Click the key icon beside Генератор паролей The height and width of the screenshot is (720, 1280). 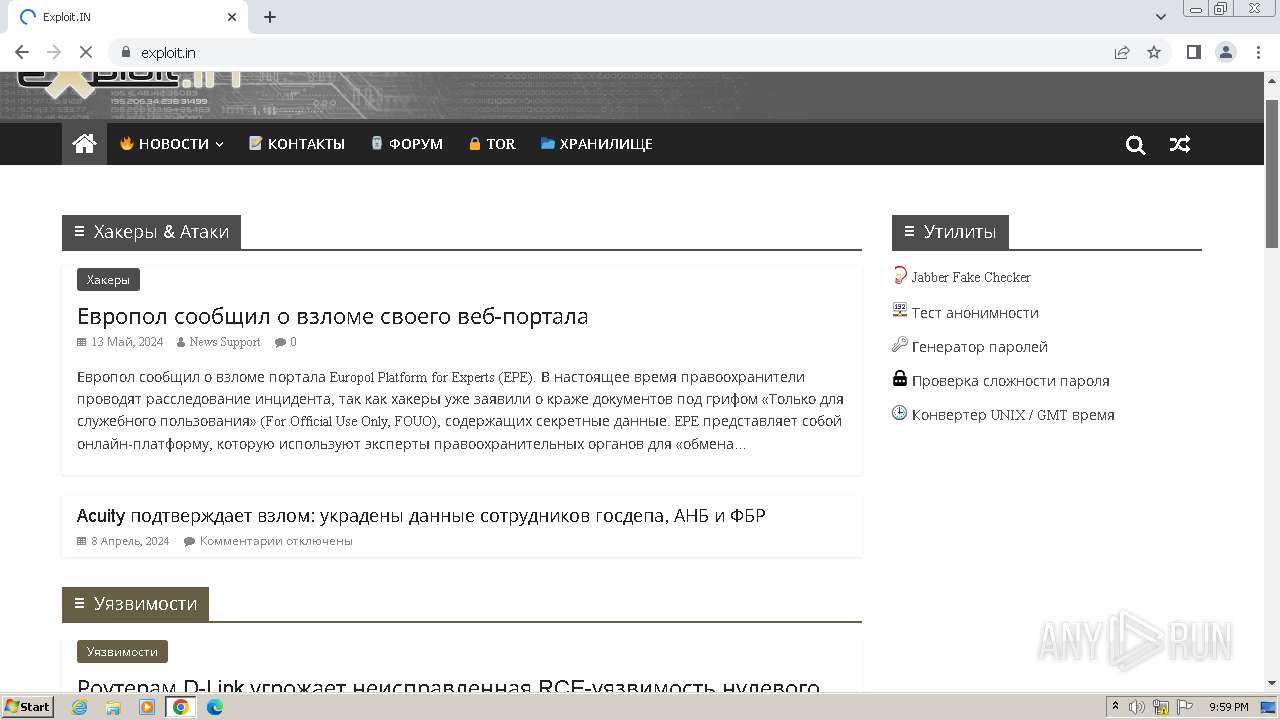[900, 345]
